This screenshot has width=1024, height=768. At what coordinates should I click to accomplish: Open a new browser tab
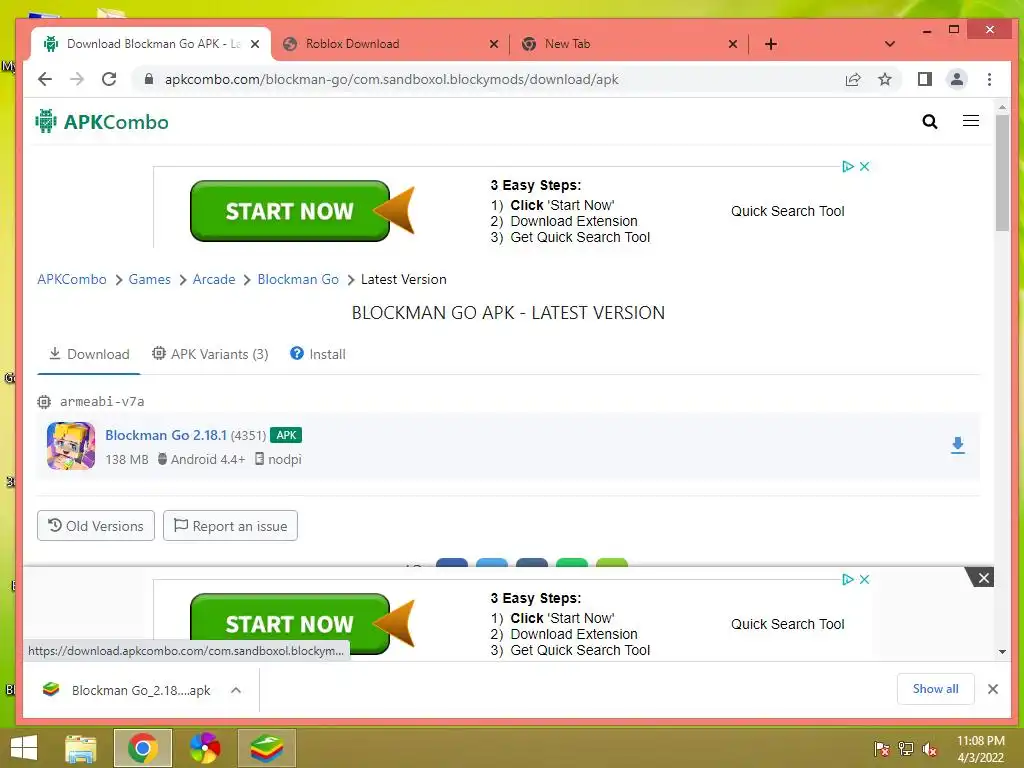pos(771,44)
